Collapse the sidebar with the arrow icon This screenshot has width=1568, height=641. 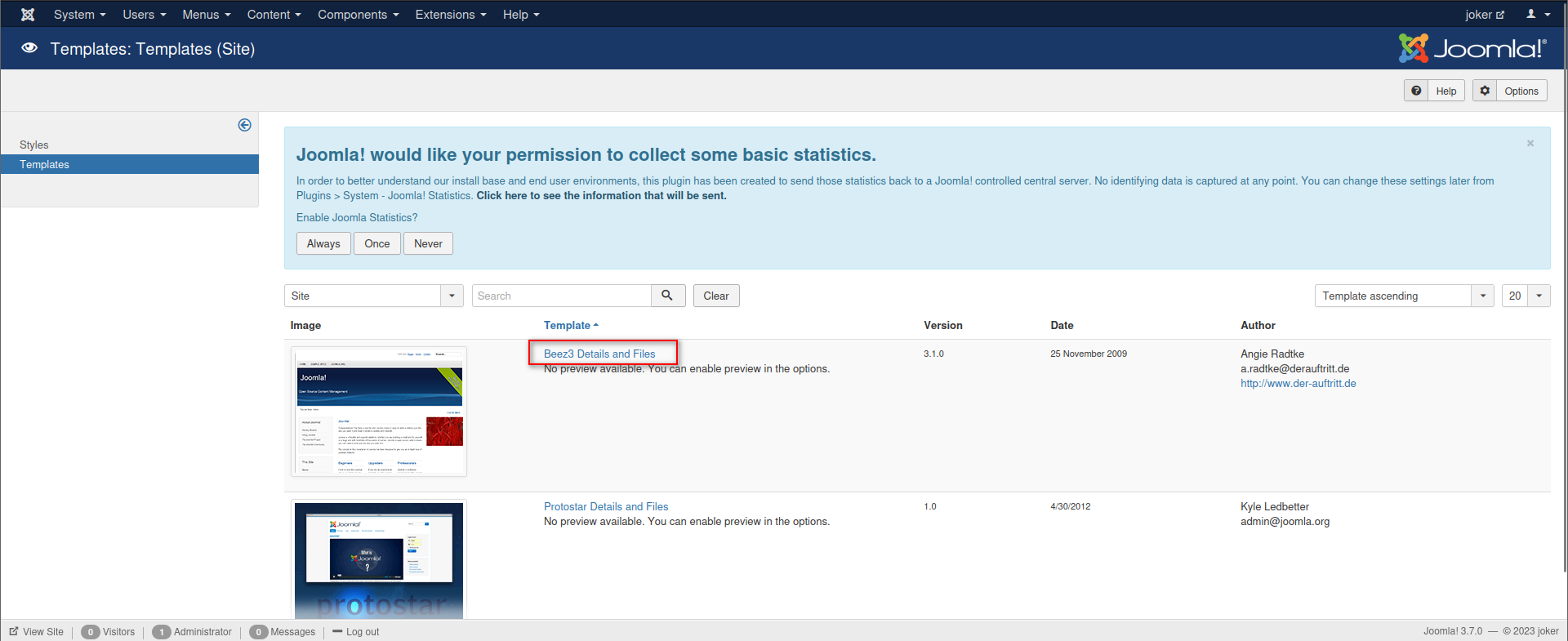[x=244, y=125]
